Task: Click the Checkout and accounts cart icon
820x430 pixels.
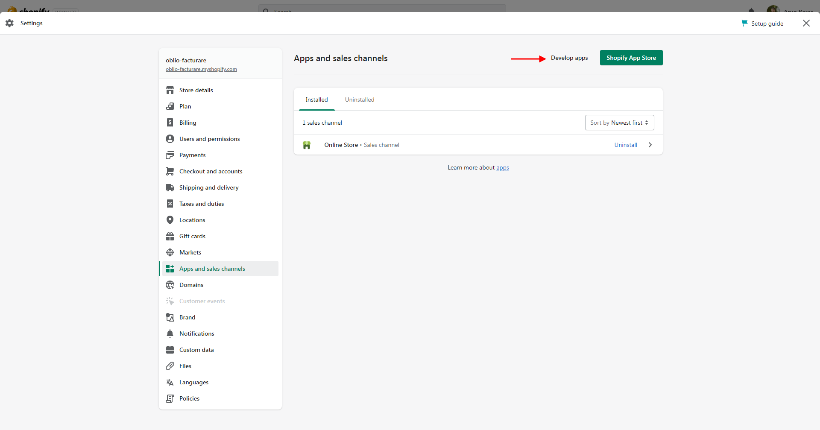Action: [x=170, y=171]
